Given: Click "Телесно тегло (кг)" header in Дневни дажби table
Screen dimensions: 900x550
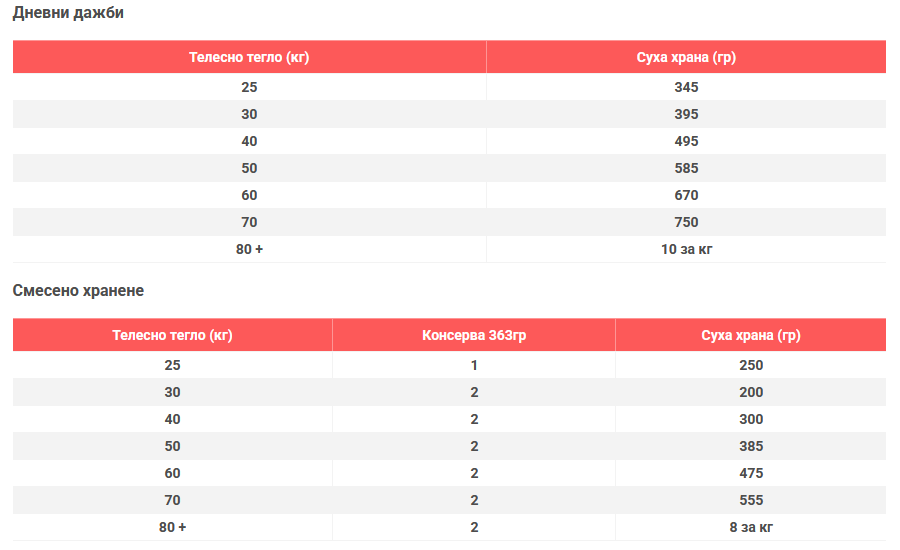Looking at the screenshot, I should 249,57.
